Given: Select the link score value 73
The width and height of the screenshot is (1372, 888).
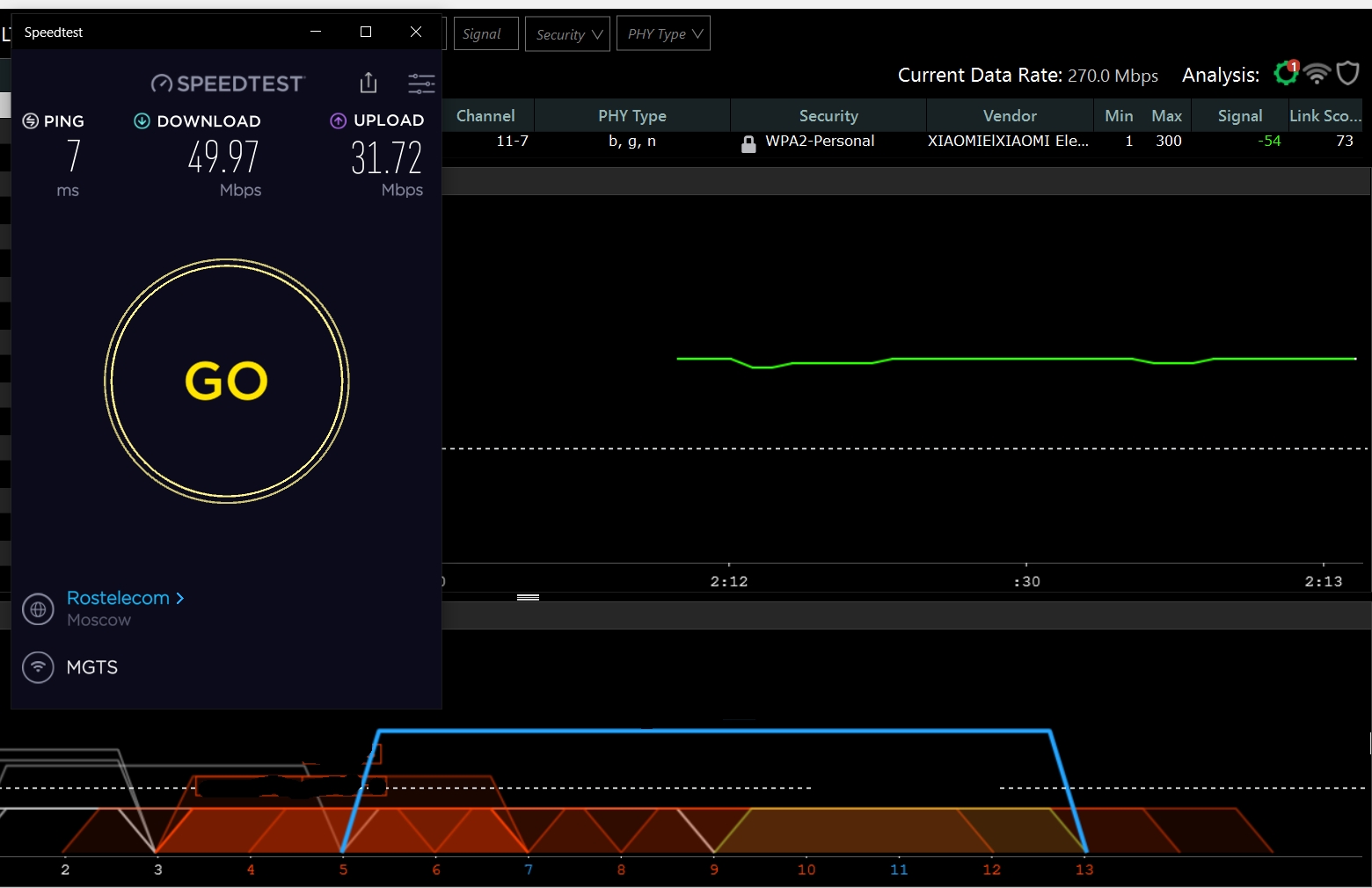Looking at the screenshot, I should tap(1345, 141).
